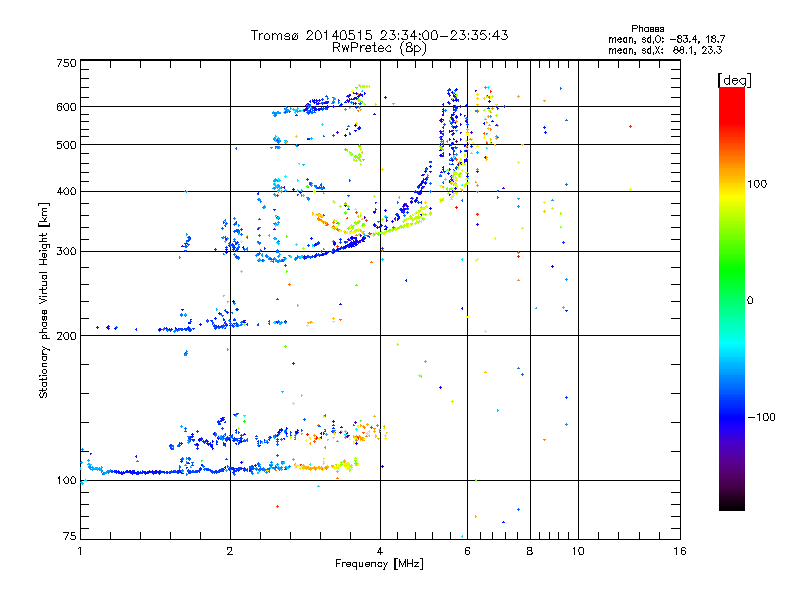Screen dimensions: 800x600
Task: Click the 'Phases' label above the statistics
Action: [647, 29]
